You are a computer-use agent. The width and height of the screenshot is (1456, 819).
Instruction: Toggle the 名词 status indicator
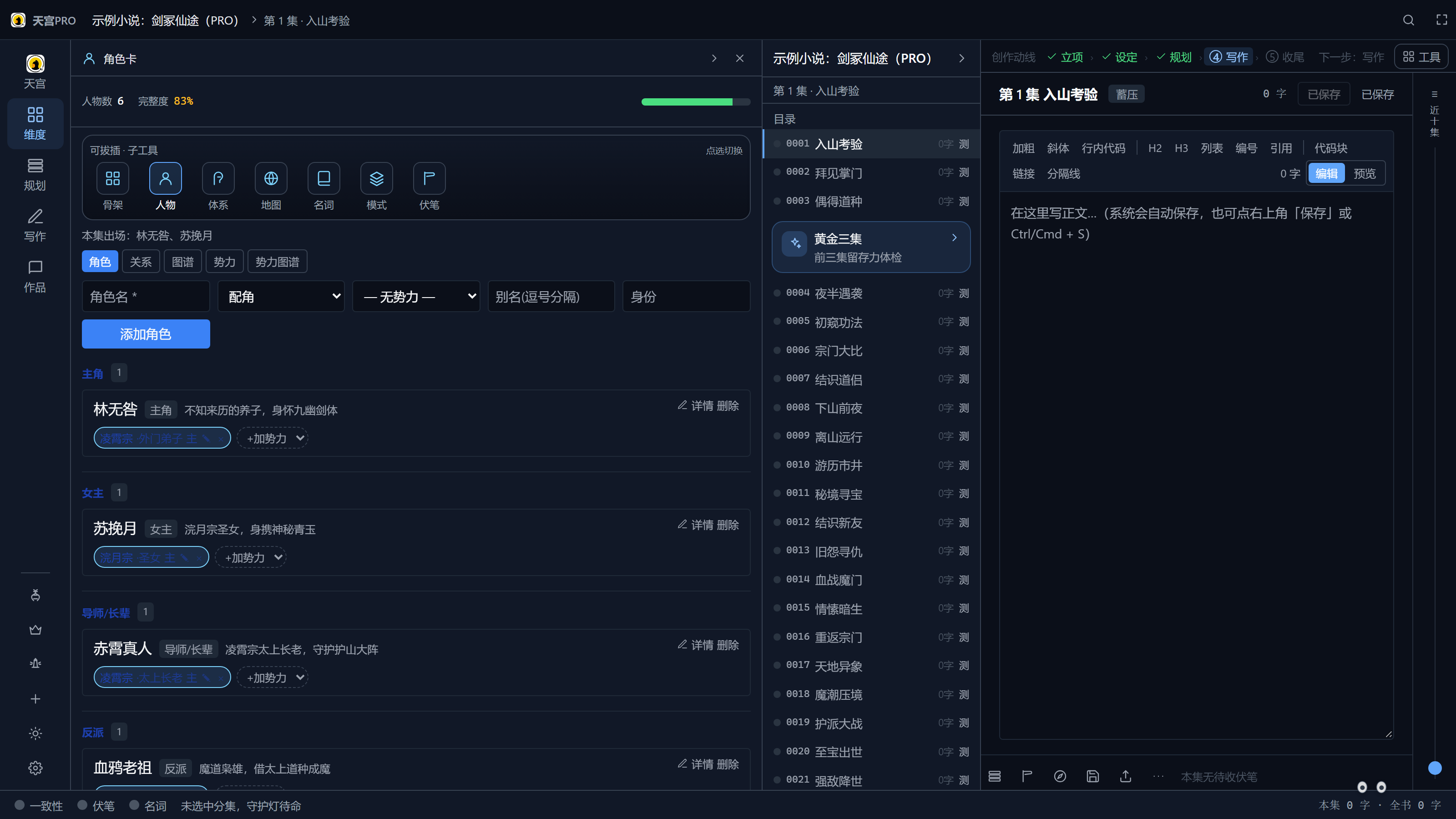[147, 805]
